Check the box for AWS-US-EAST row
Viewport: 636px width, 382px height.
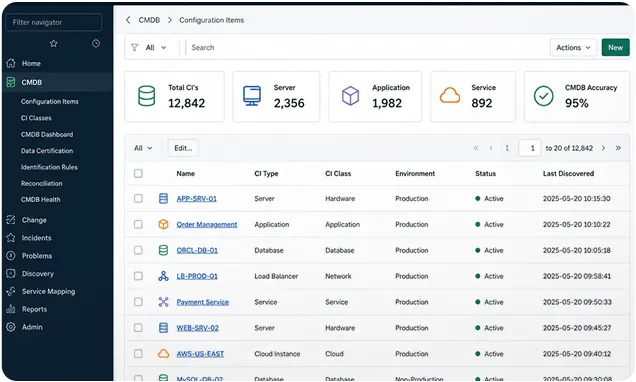[x=138, y=354]
